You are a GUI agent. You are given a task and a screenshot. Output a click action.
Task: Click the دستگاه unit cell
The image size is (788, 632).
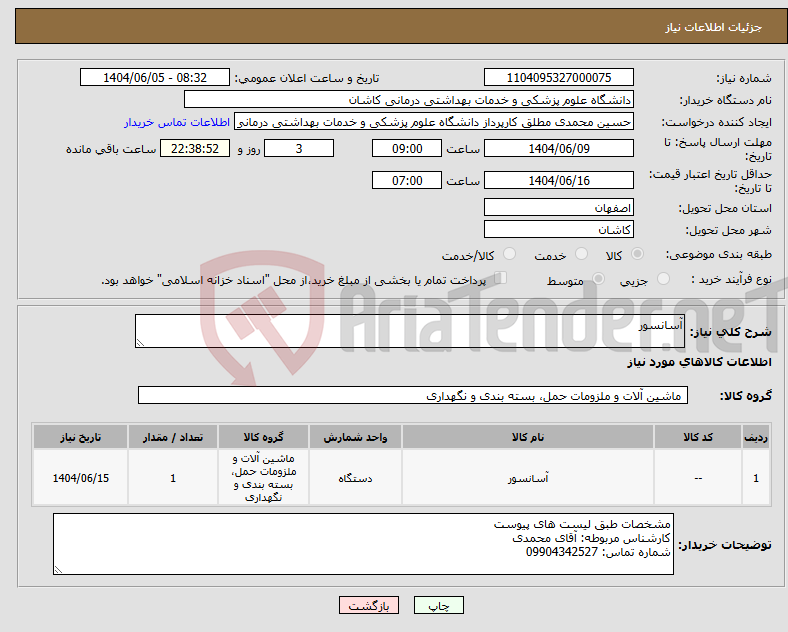(x=355, y=478)
